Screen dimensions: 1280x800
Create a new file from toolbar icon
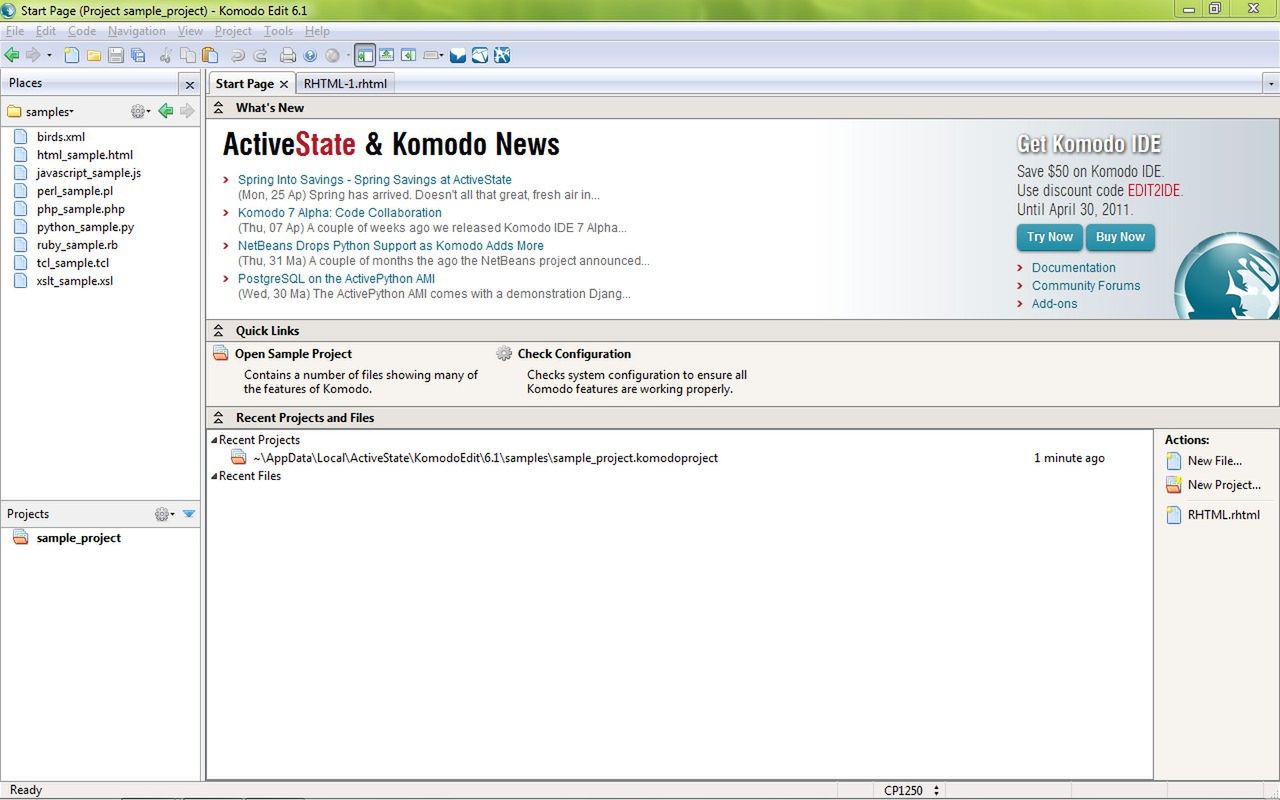[x=72, y=55]
